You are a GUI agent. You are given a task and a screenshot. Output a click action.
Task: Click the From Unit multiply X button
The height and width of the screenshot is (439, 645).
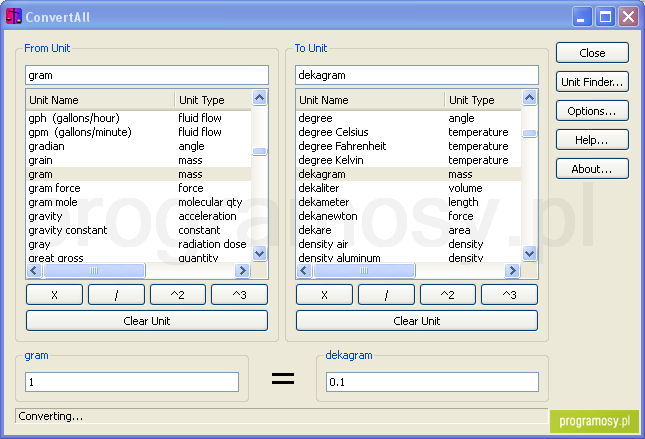click(x=54, y=295)
